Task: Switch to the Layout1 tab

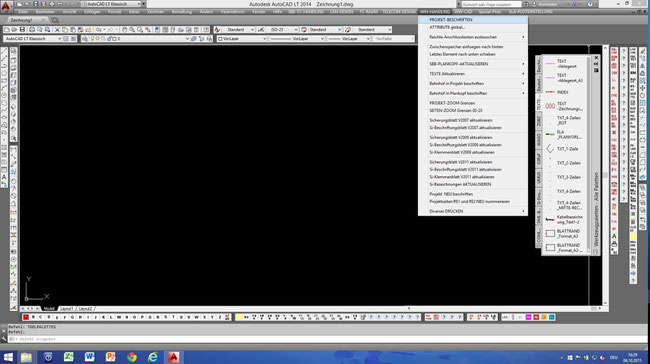Action: tap(67, 309)
